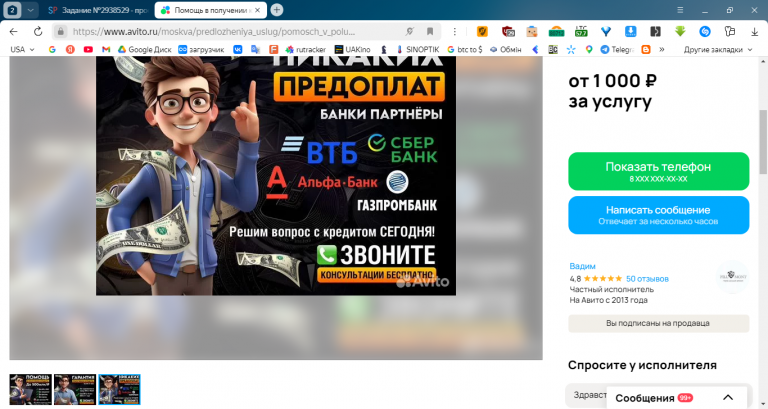The height and width of the screenshot is (409, 768).
Task: Open the Google bookmark icon
Action: 52,49
